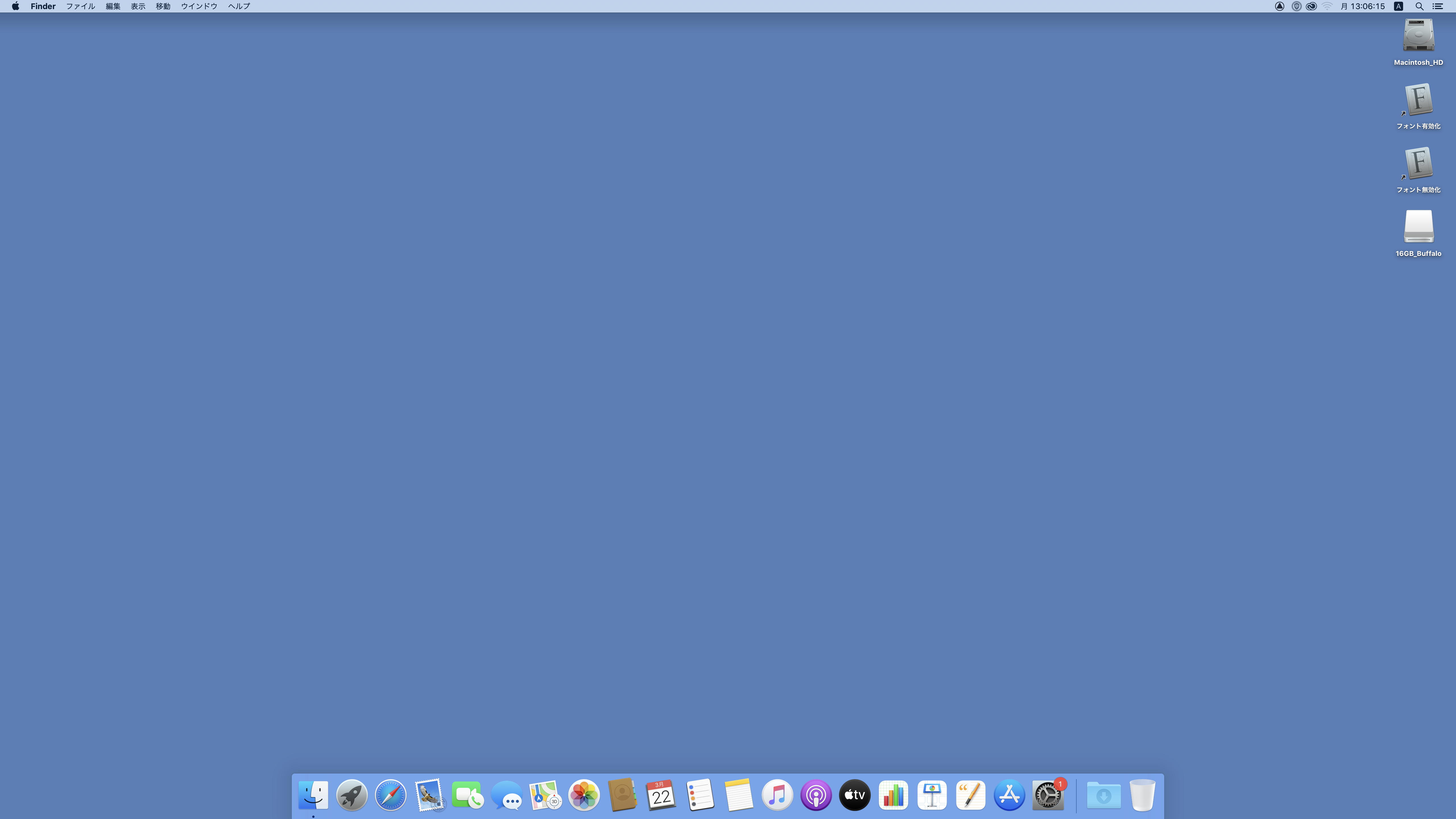Launch Numbers from the Dock
Image resolution: width=1456 pixels, height=819 pixels.
pyautogui.click(x=893, y=795)
